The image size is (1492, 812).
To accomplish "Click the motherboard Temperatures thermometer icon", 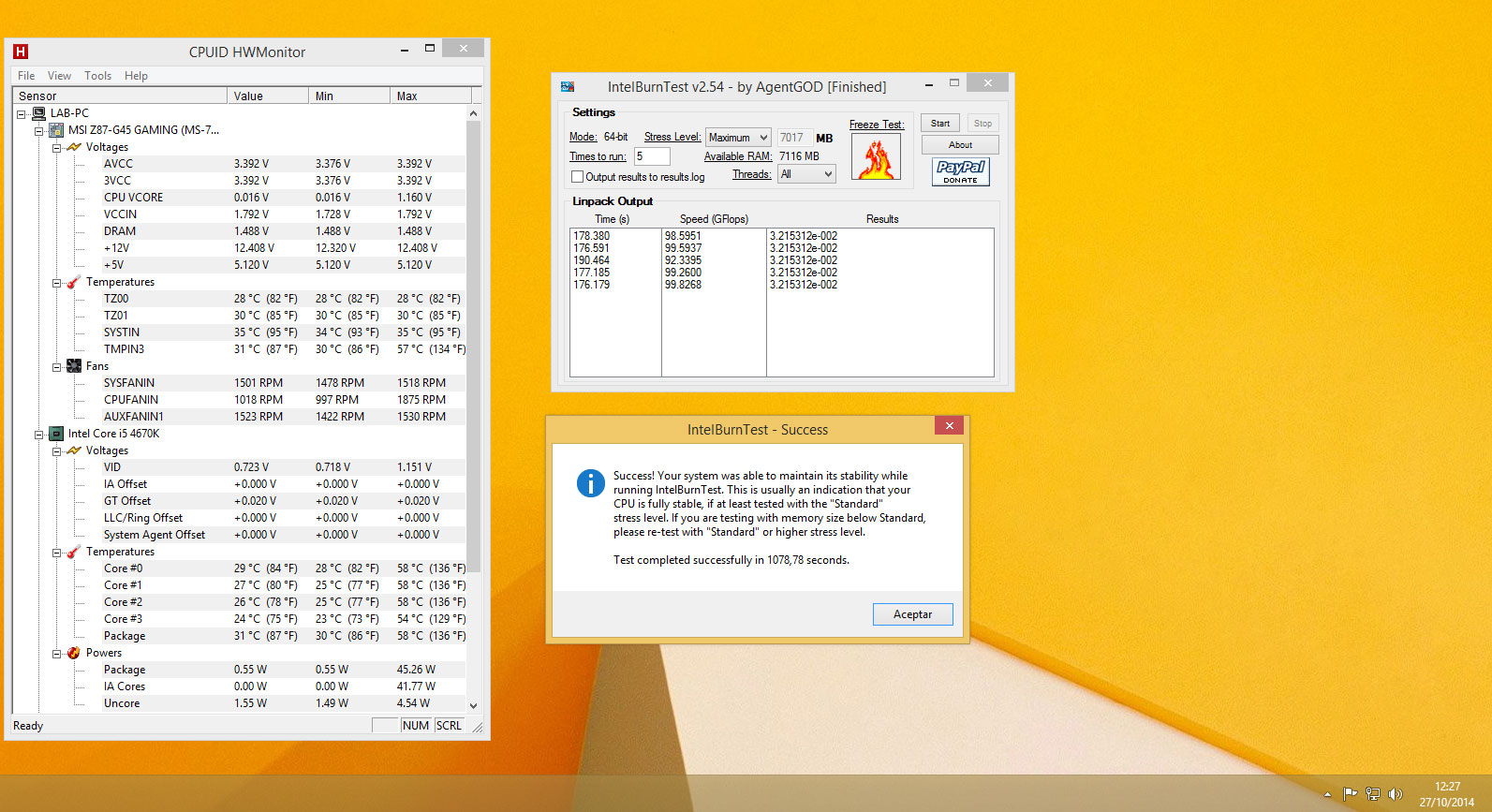I will coord(74,282).
